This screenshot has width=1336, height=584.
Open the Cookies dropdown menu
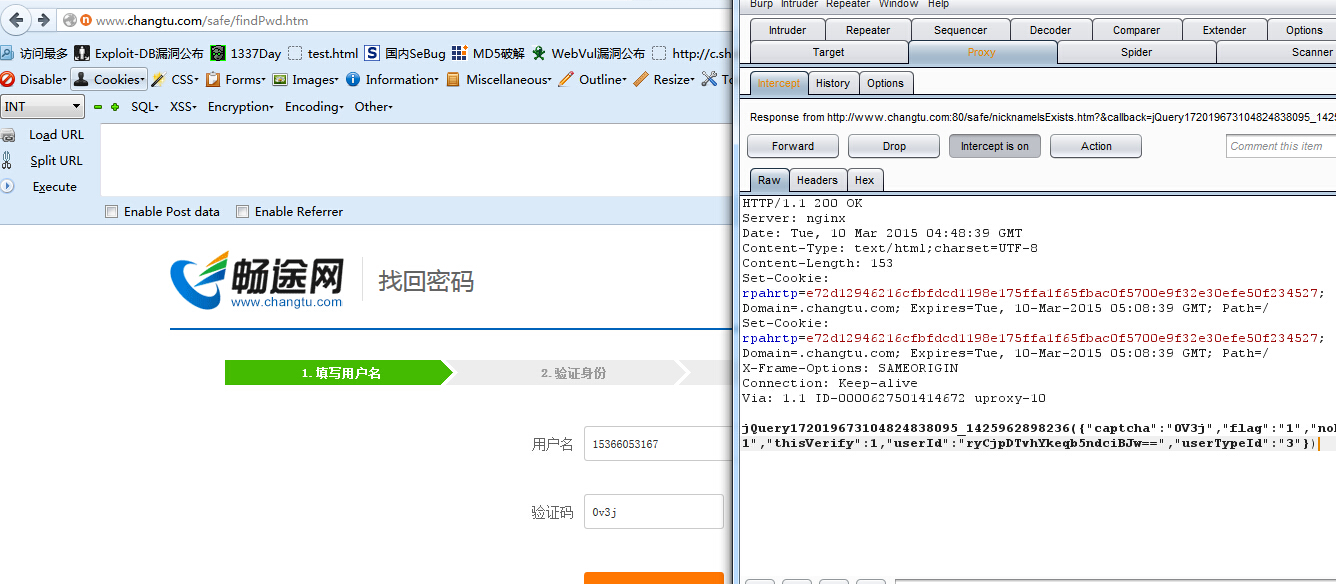pos(109,79)
